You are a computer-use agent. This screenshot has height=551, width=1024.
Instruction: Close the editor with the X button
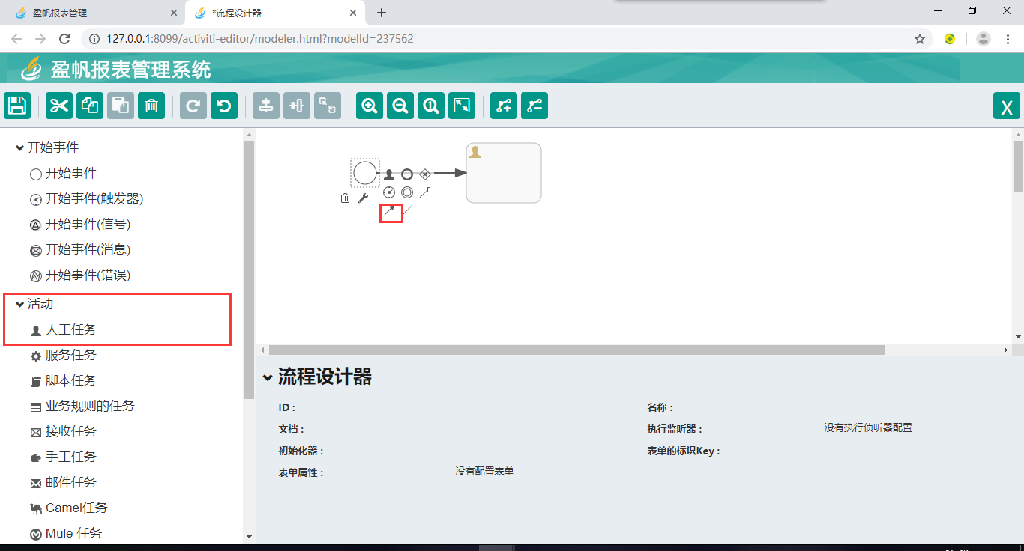pos(1006,107)
